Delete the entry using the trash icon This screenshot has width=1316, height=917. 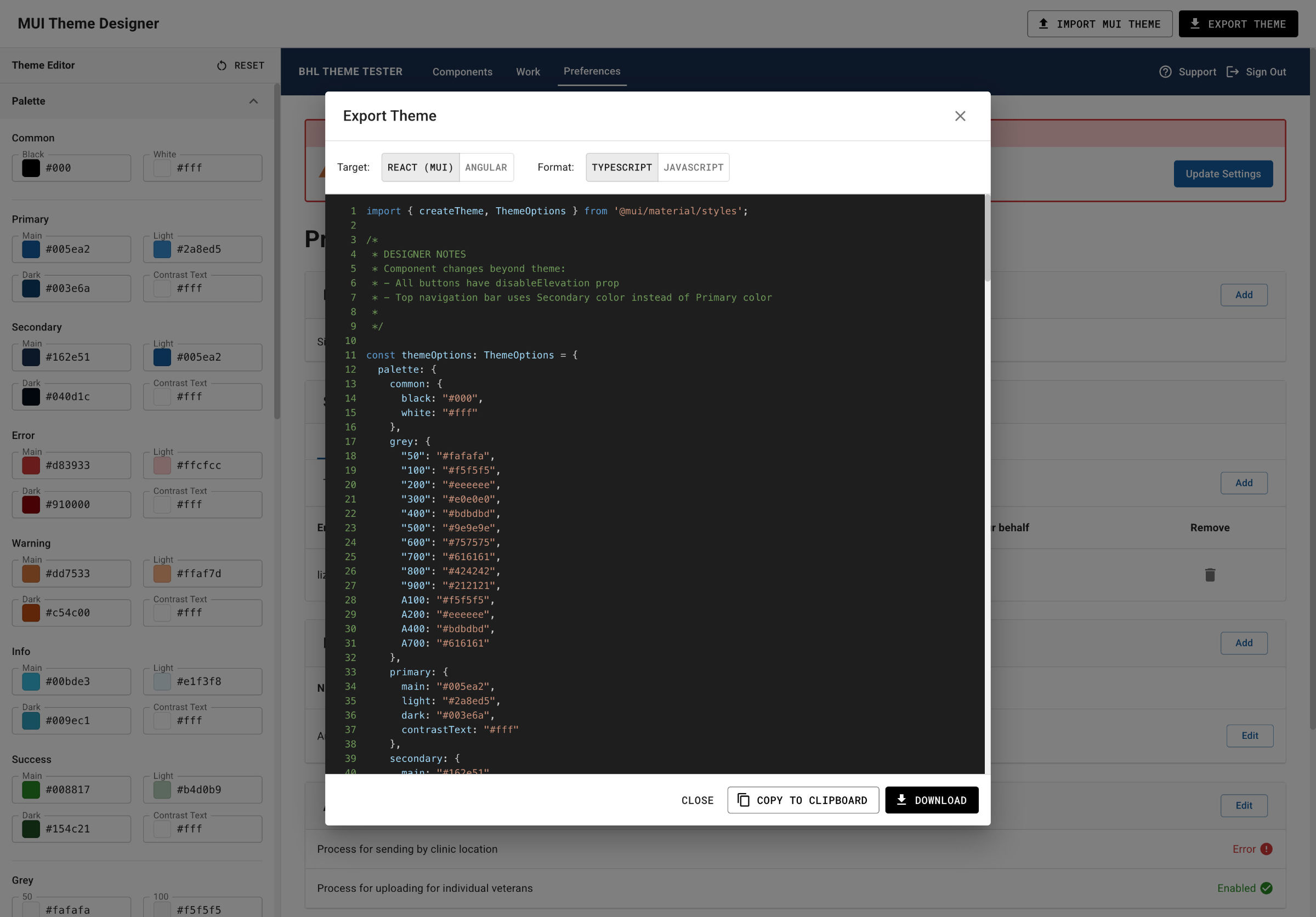(x=1210, y=574)
